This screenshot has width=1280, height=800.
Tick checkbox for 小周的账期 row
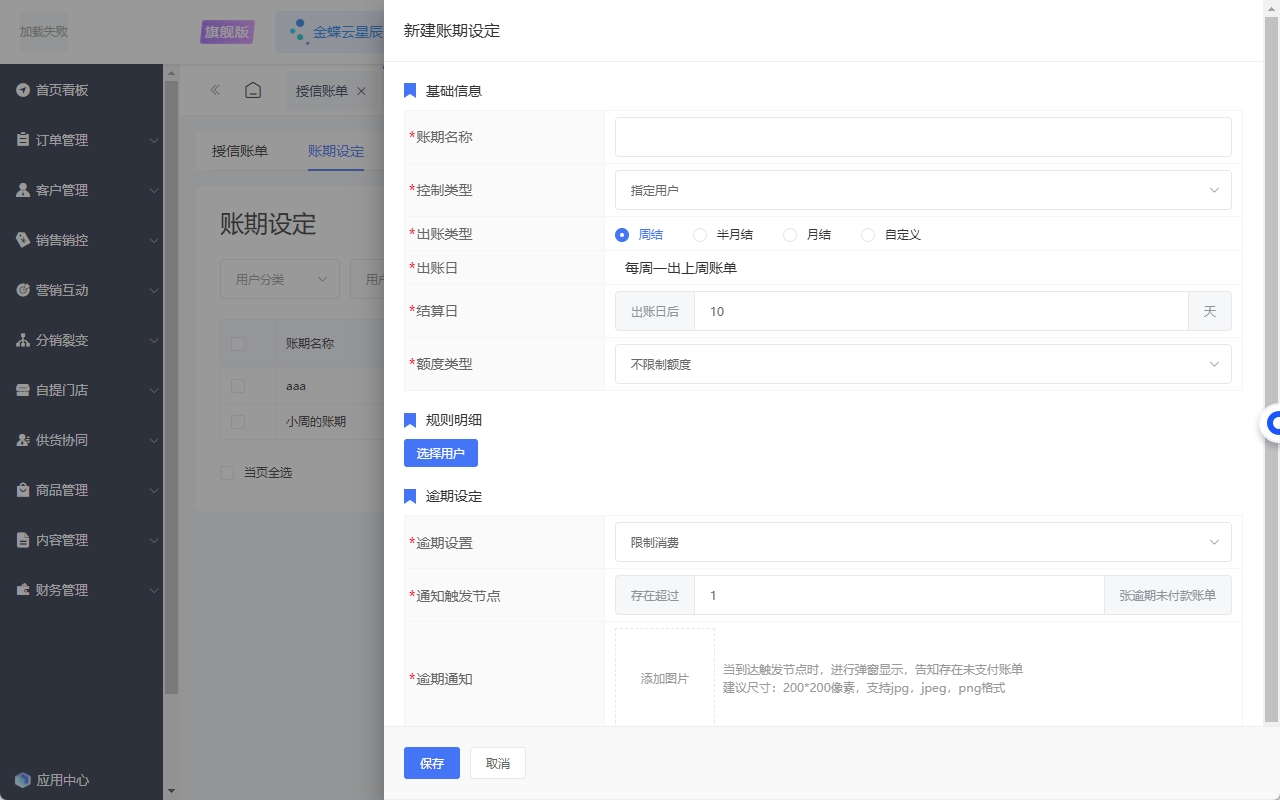(x=238, y=422)
